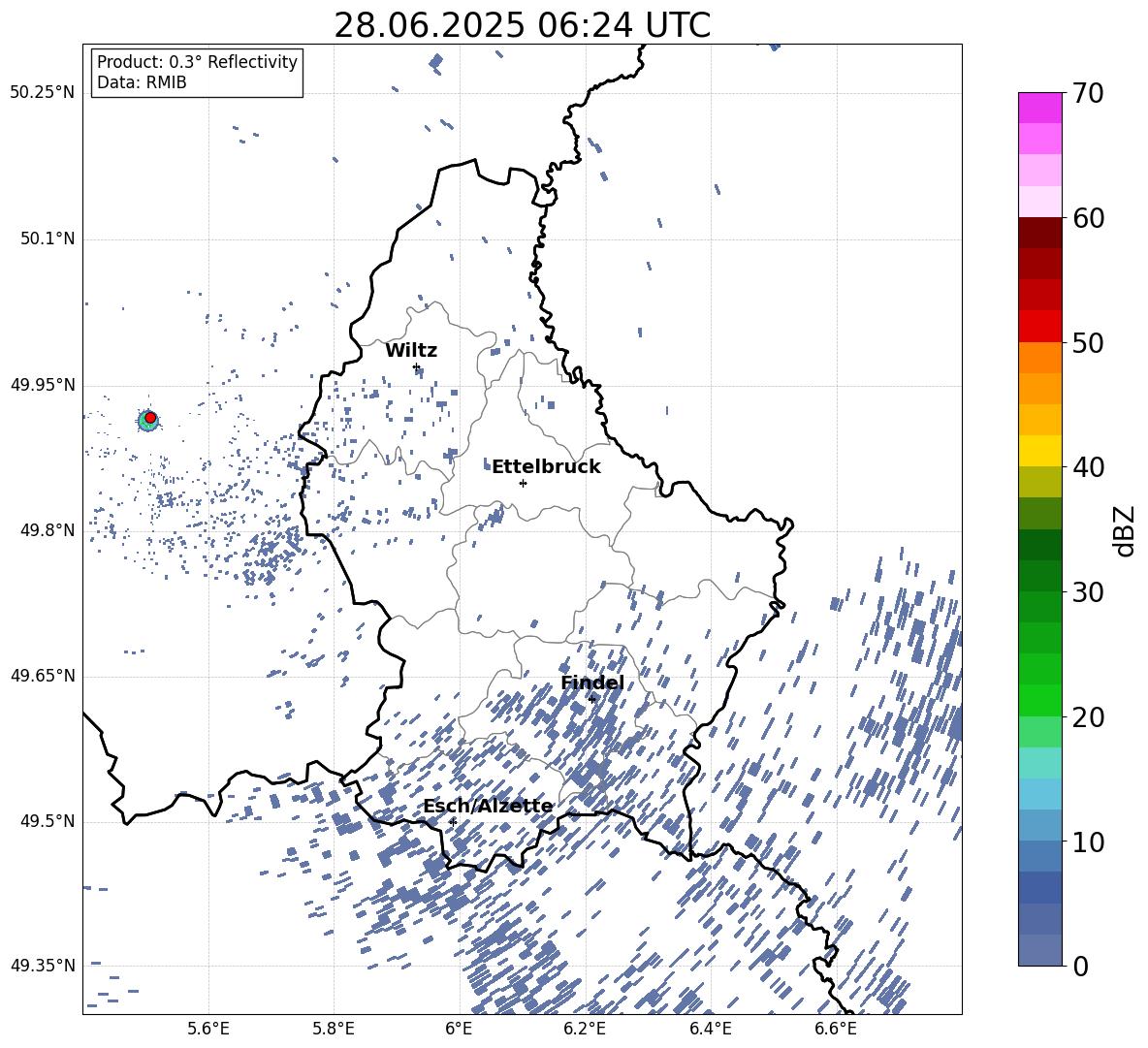Click the Esch/Alzette city label
Viewport: 1148px width, 1048px height.
point(489,807)
